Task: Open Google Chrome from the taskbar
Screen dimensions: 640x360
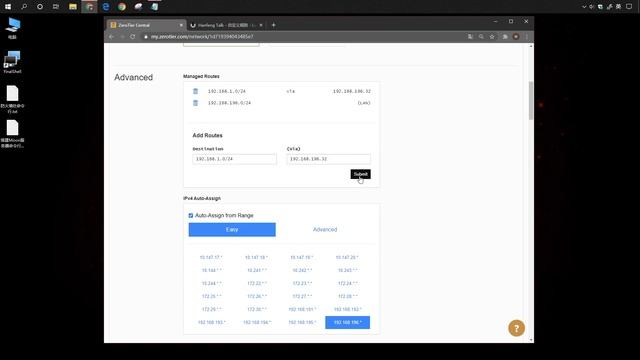Action: coord(122,7)
